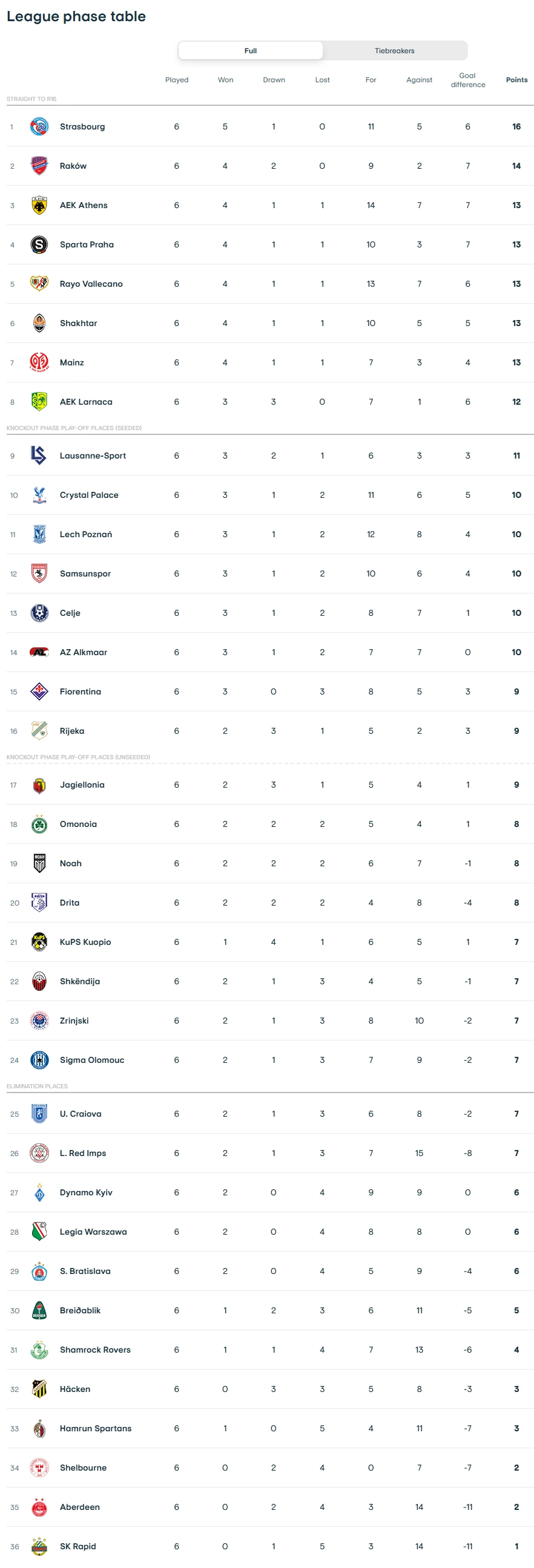Click the Played column header
Image resolution: width=534 pixels, height=1568 pixels.
coord(177,80)
